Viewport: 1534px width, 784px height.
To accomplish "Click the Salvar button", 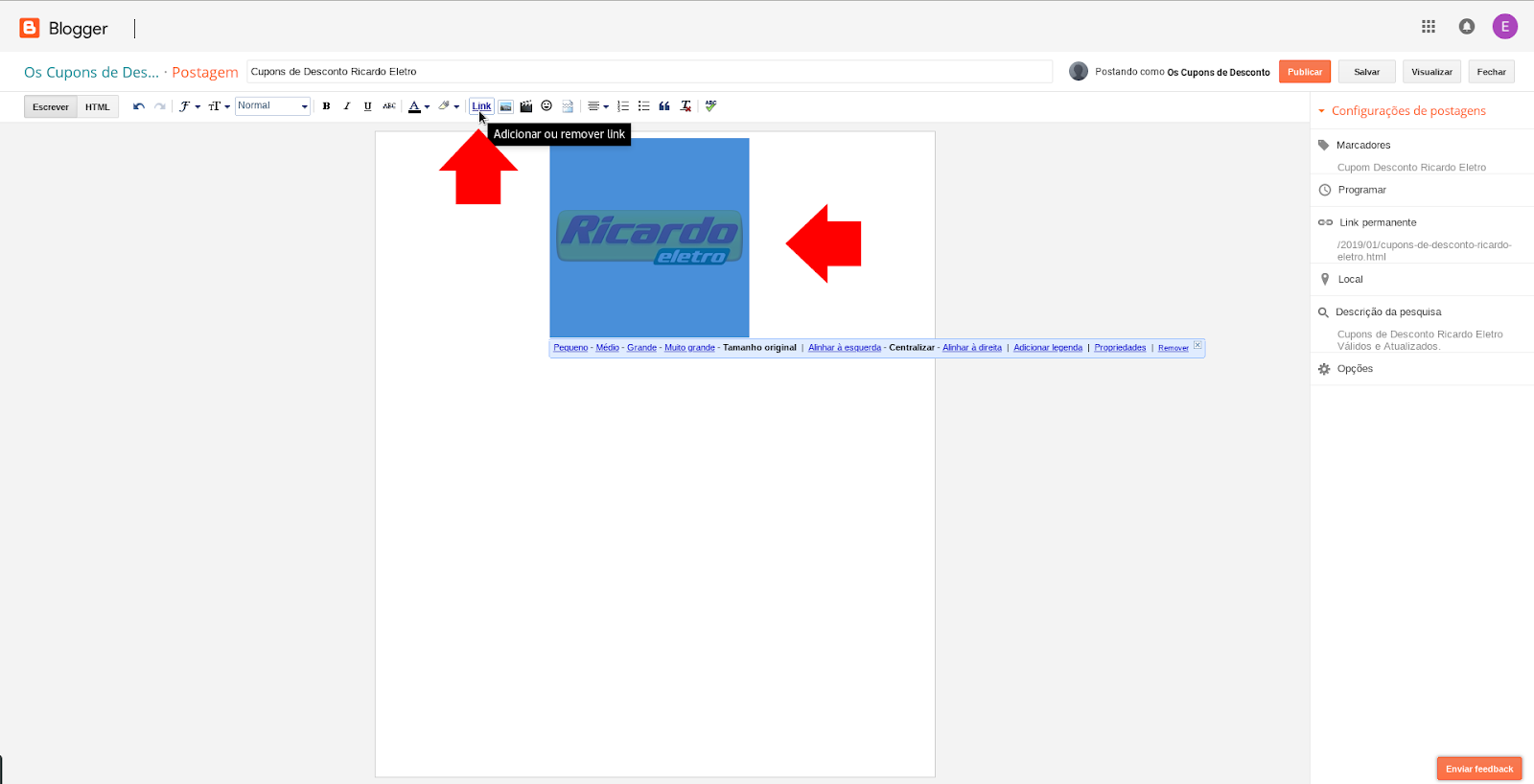I will tap(1367, 72).
